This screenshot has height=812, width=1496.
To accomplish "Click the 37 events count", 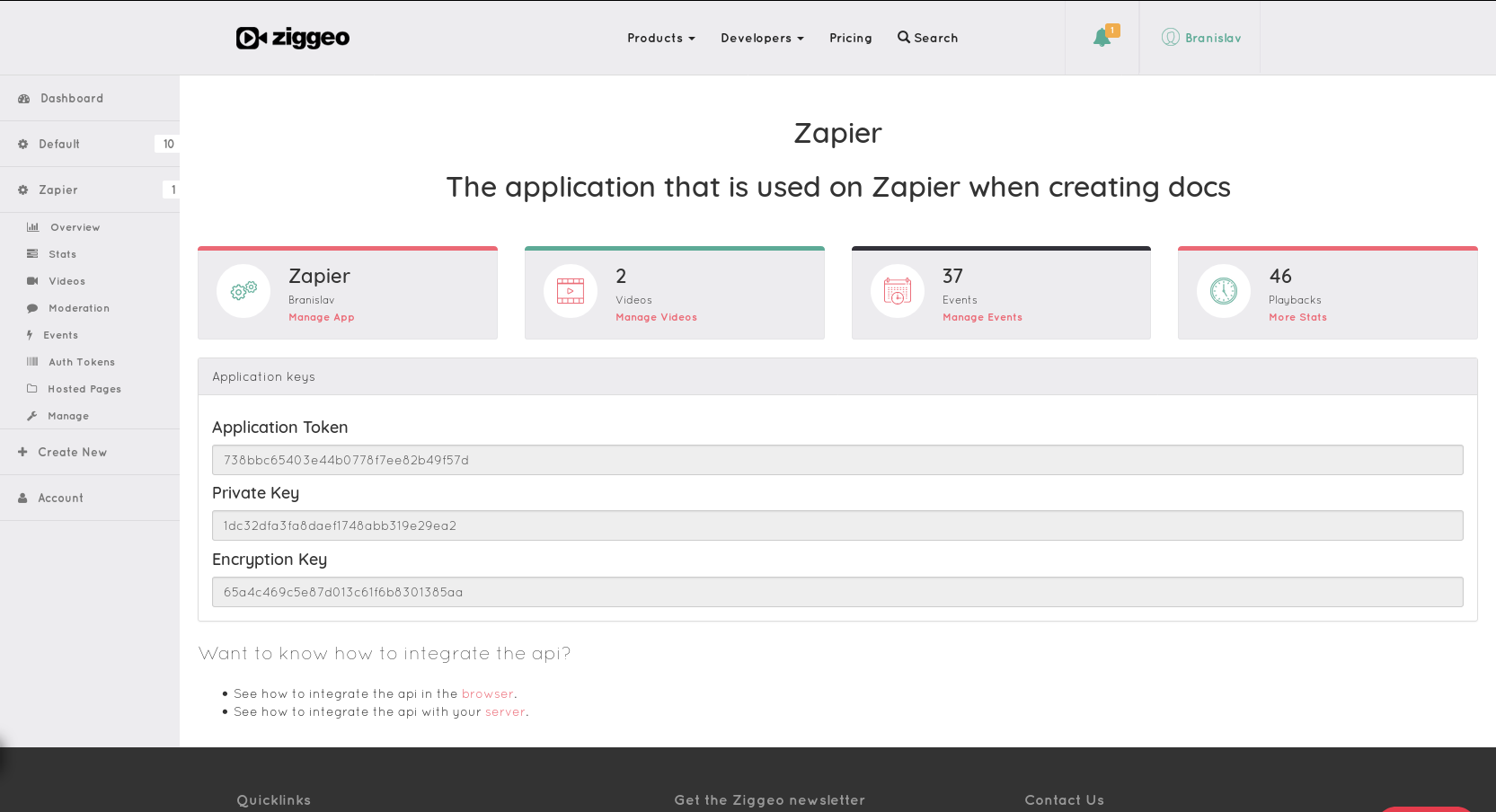I will pyautogui.click(x=952, y=276).
